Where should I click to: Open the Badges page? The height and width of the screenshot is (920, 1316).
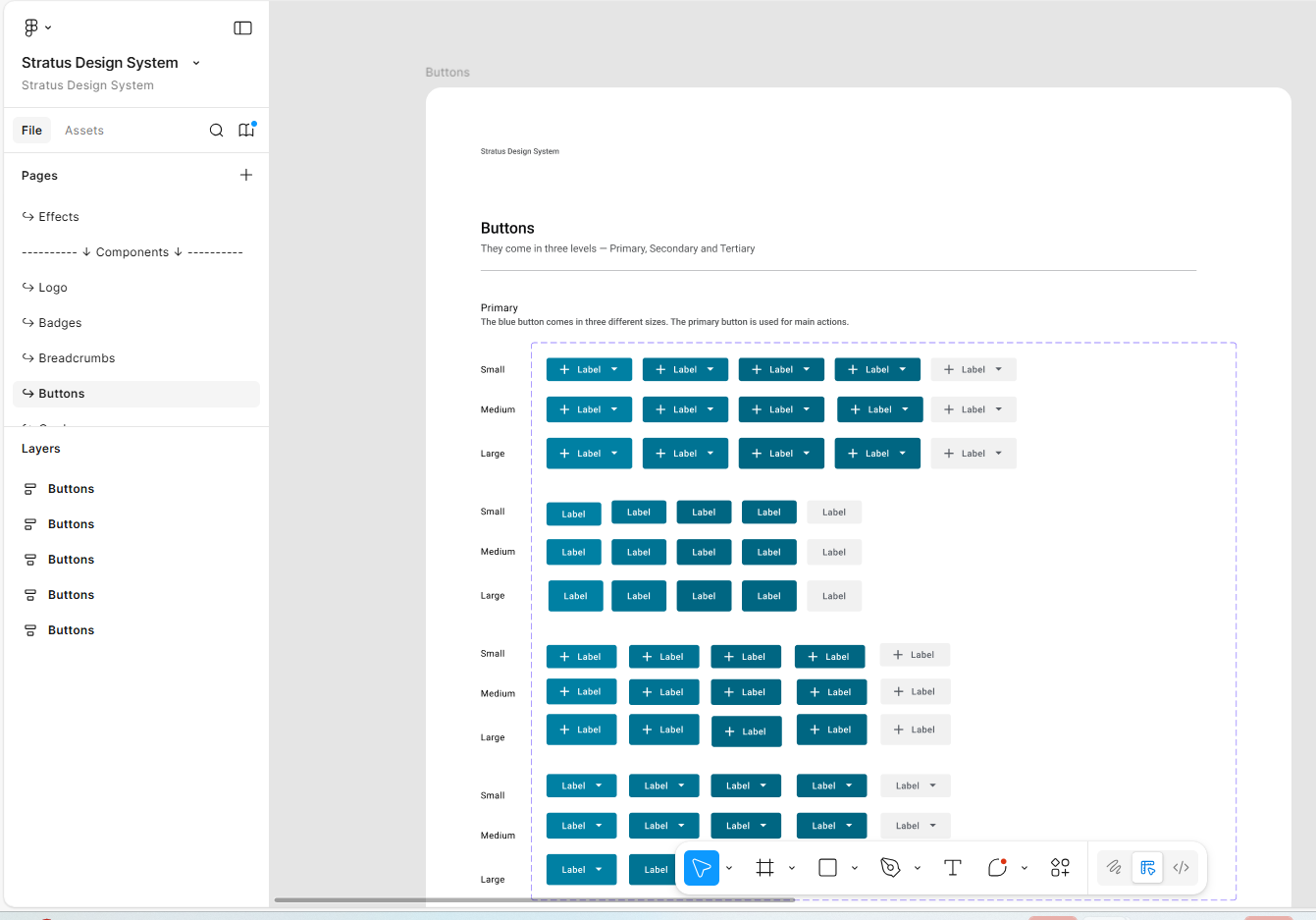tap(136, 323)
